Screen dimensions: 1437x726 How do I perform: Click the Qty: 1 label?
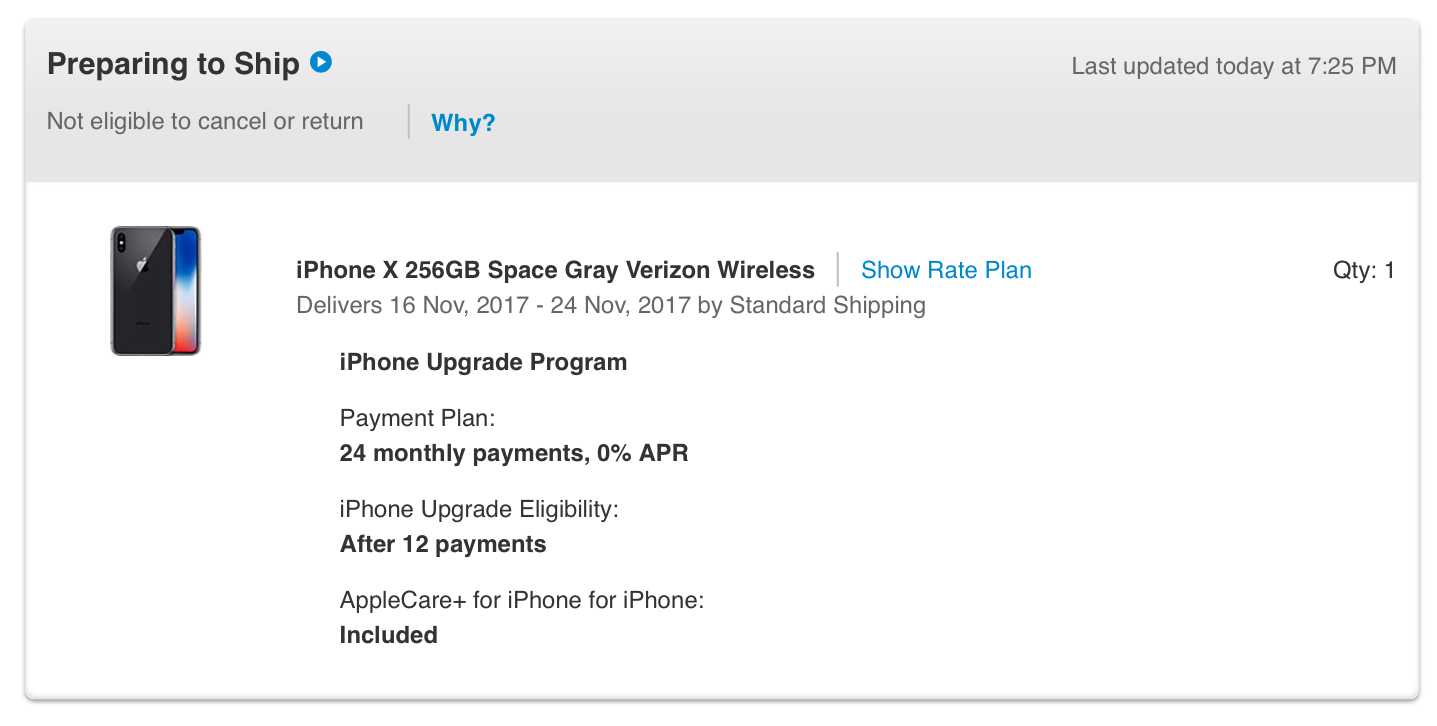click(x=1363, y=270)
